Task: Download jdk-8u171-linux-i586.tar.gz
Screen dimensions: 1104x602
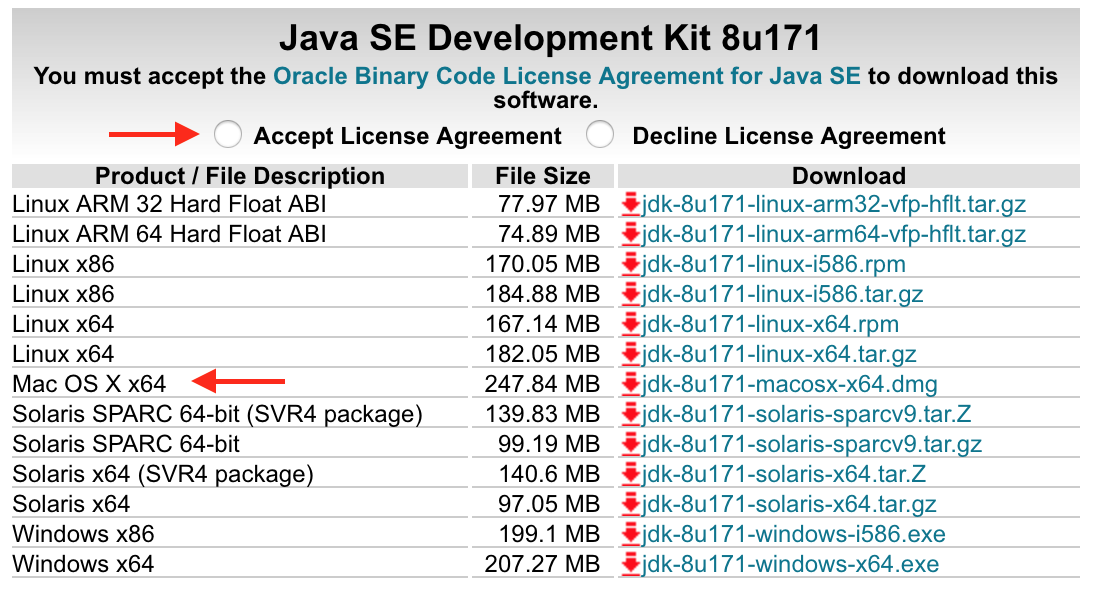Action: 782,294
